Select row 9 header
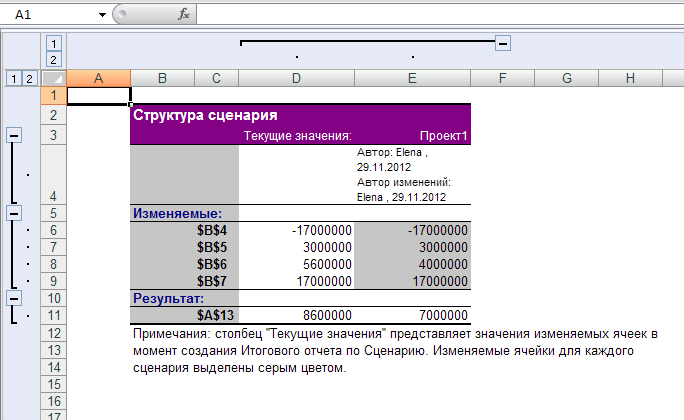 pyautogui.click(x=54, y=281)
